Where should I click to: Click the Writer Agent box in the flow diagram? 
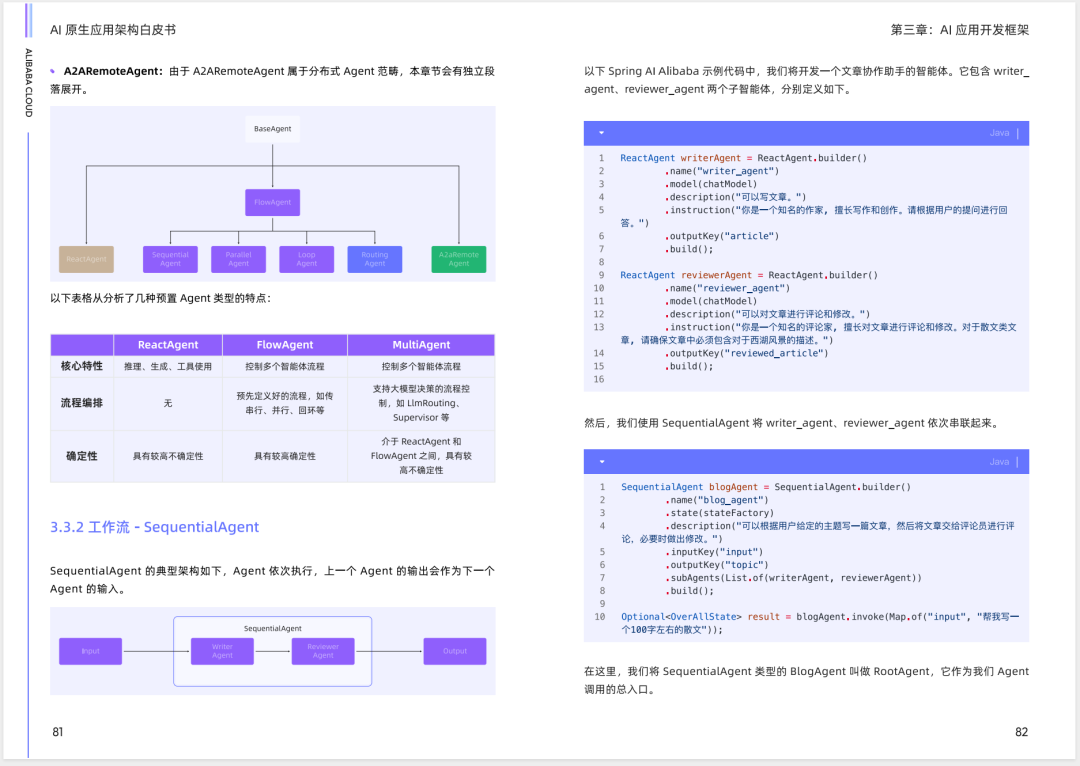[222, 651]
